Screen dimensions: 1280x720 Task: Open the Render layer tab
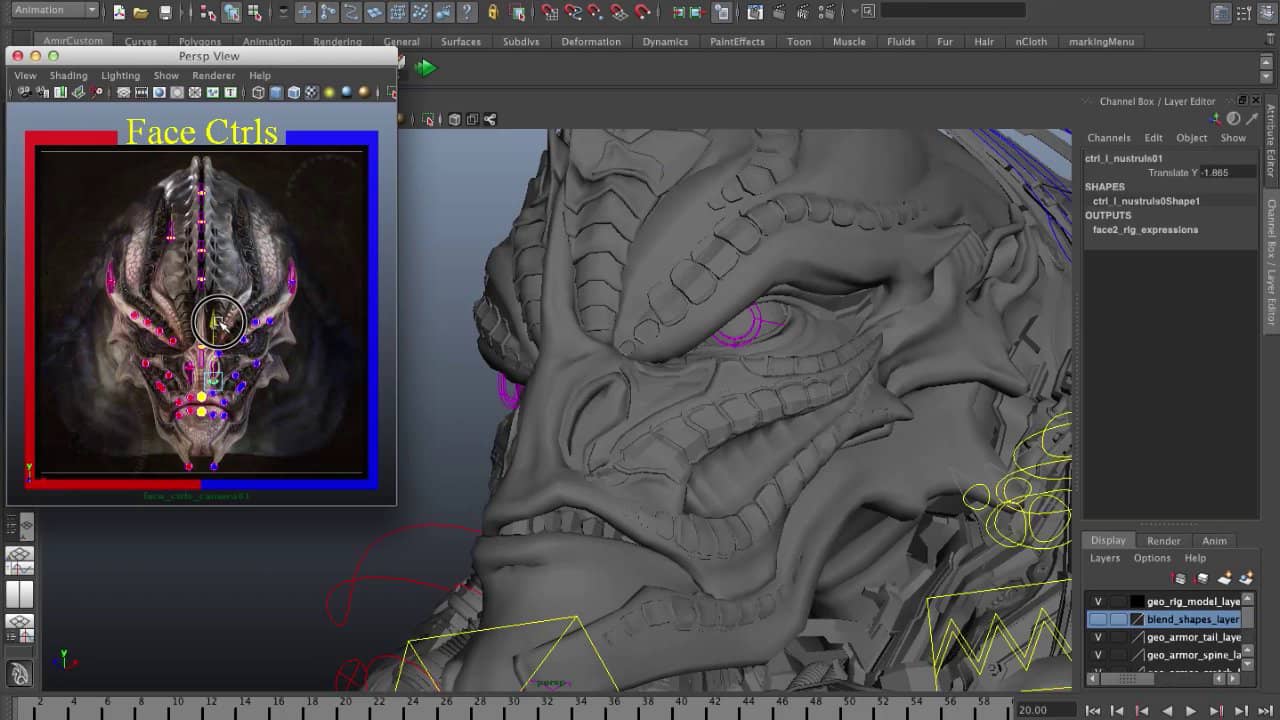1163,541
